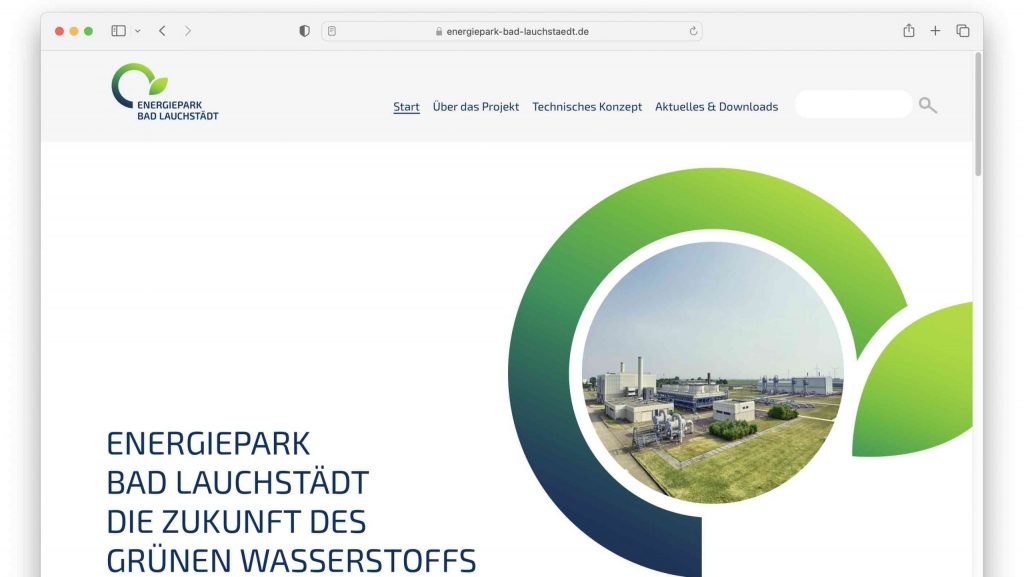This screenshot has width=1024, height=577.
Task: Open the Share menu icon
Action: click(908, 30)
